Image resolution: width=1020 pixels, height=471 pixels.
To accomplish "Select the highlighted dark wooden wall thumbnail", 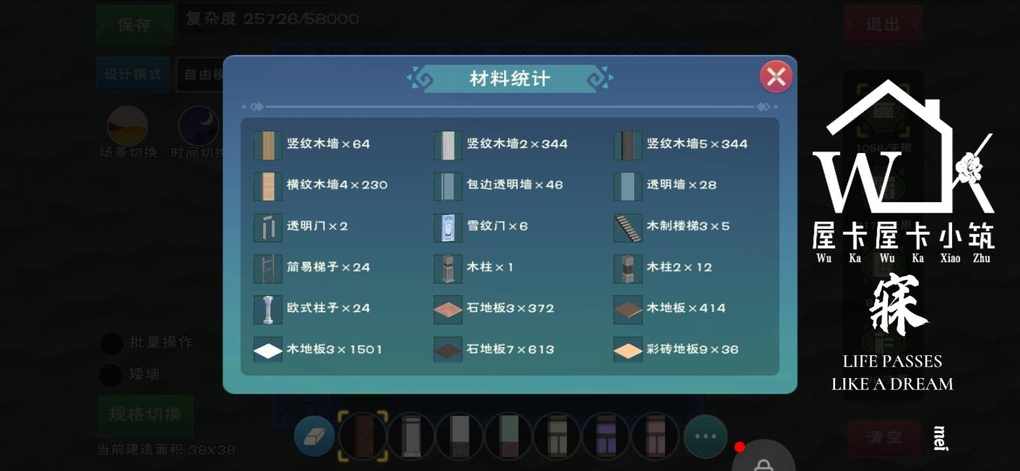I will click(x=363, y=435).
